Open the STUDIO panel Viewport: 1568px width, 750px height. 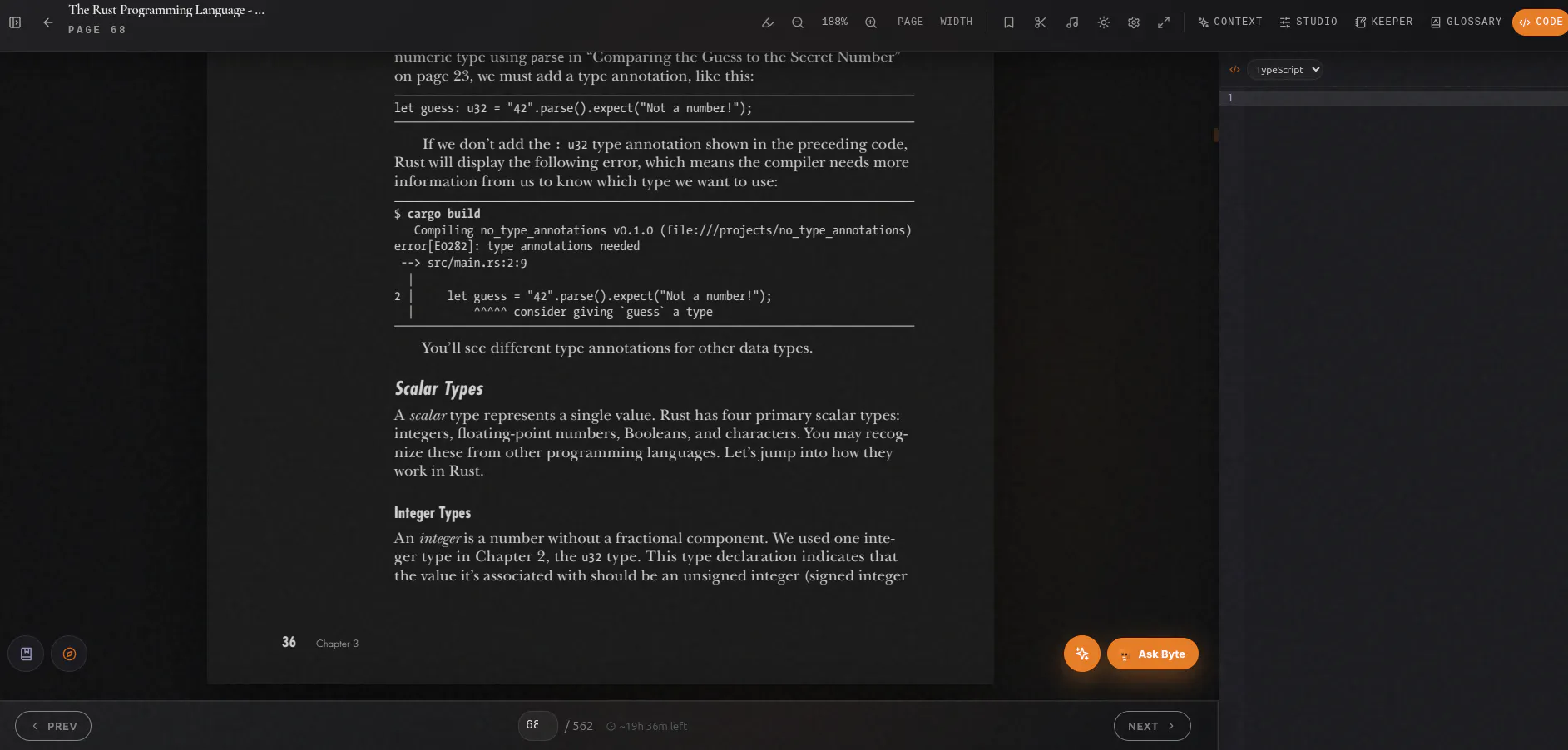pos(1308,22)
